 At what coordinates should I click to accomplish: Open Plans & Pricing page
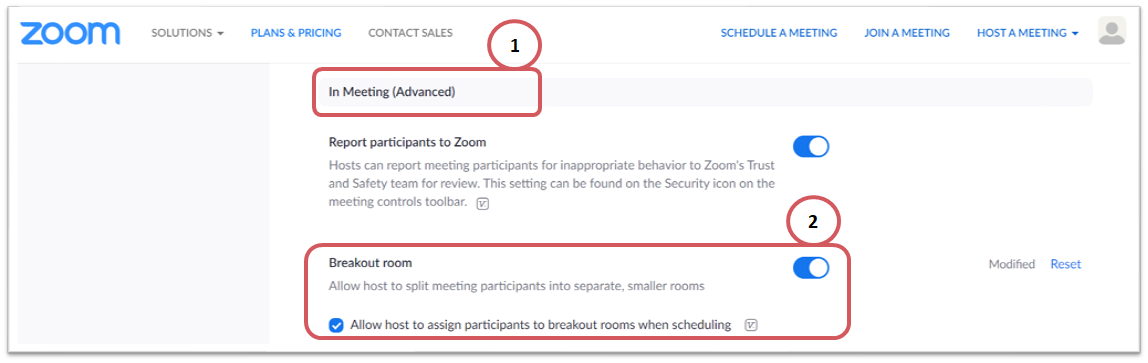coord(296,33)
